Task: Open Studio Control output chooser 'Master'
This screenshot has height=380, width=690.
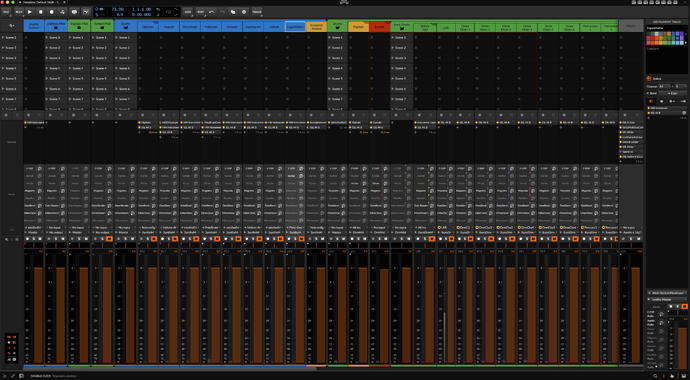Action: (x=33, y=232)
